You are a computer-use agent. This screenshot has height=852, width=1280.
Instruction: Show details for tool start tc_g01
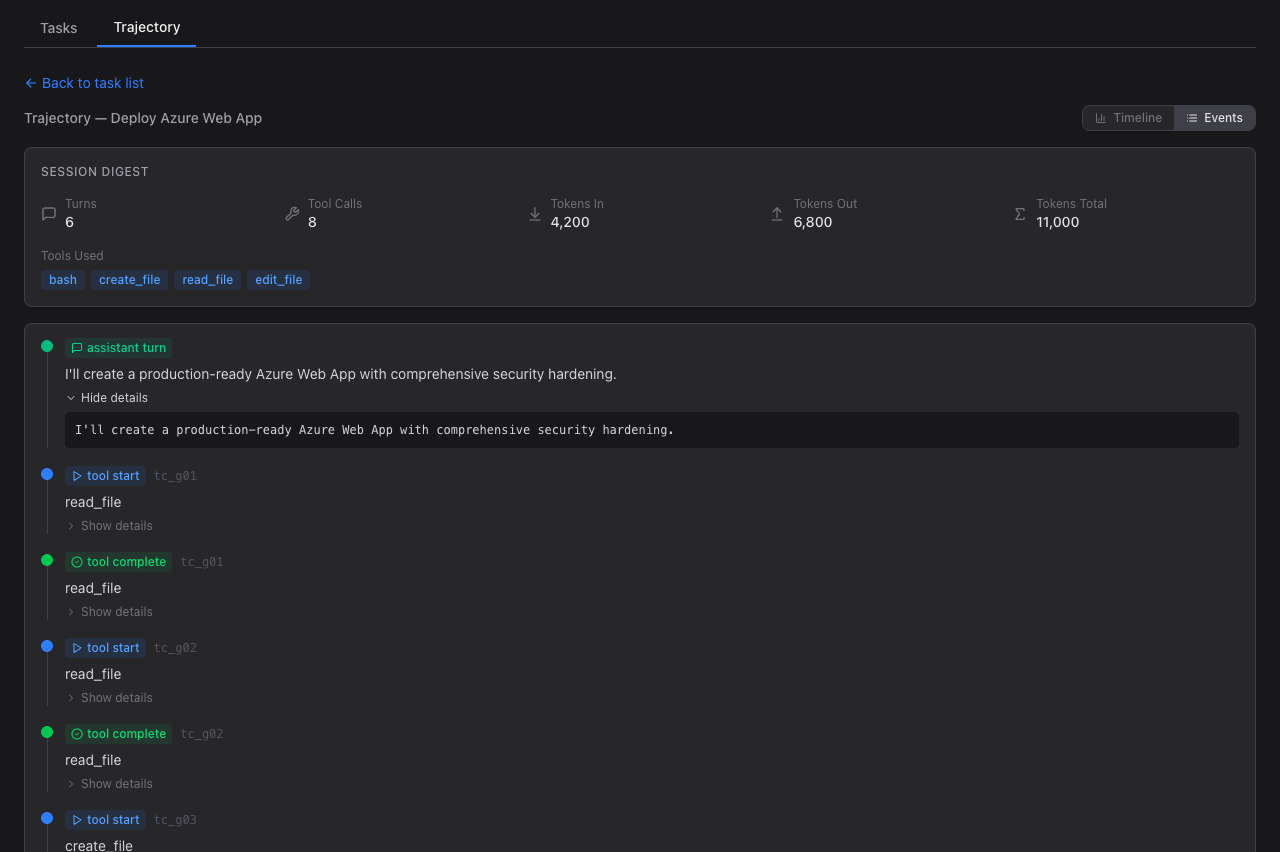pos(109,526)
